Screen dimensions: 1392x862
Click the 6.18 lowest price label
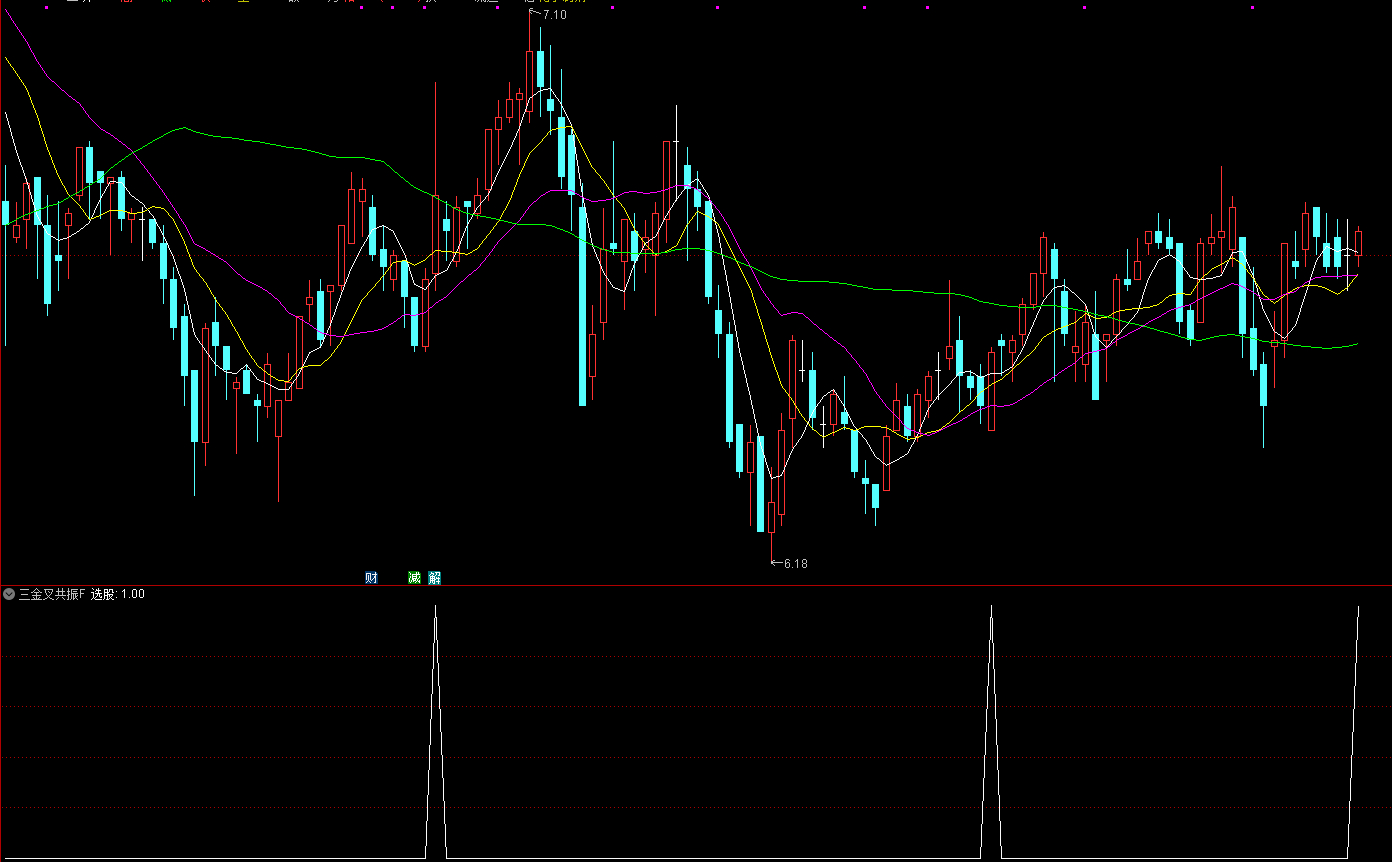(x=794, y=563)
